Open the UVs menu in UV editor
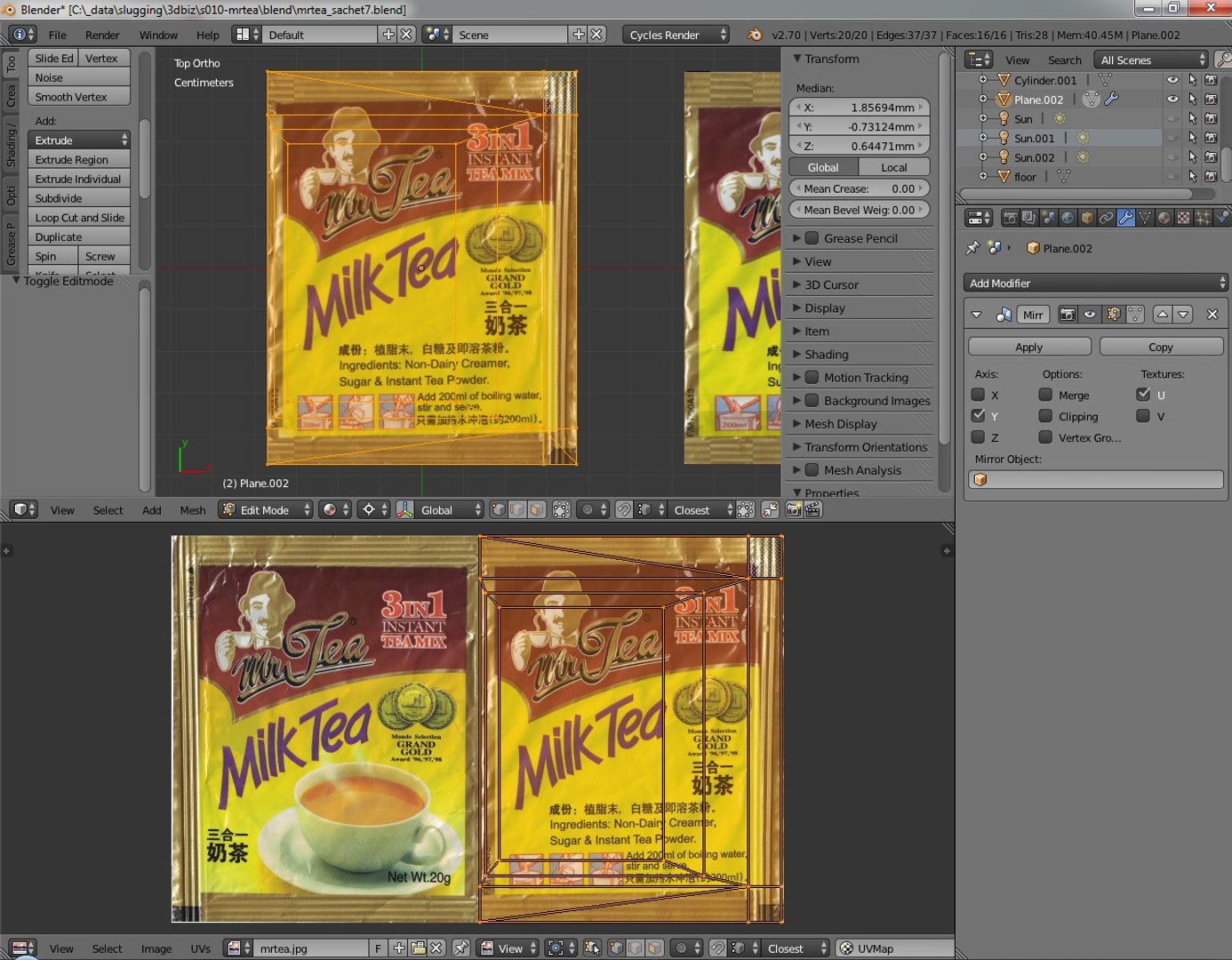 201,948
